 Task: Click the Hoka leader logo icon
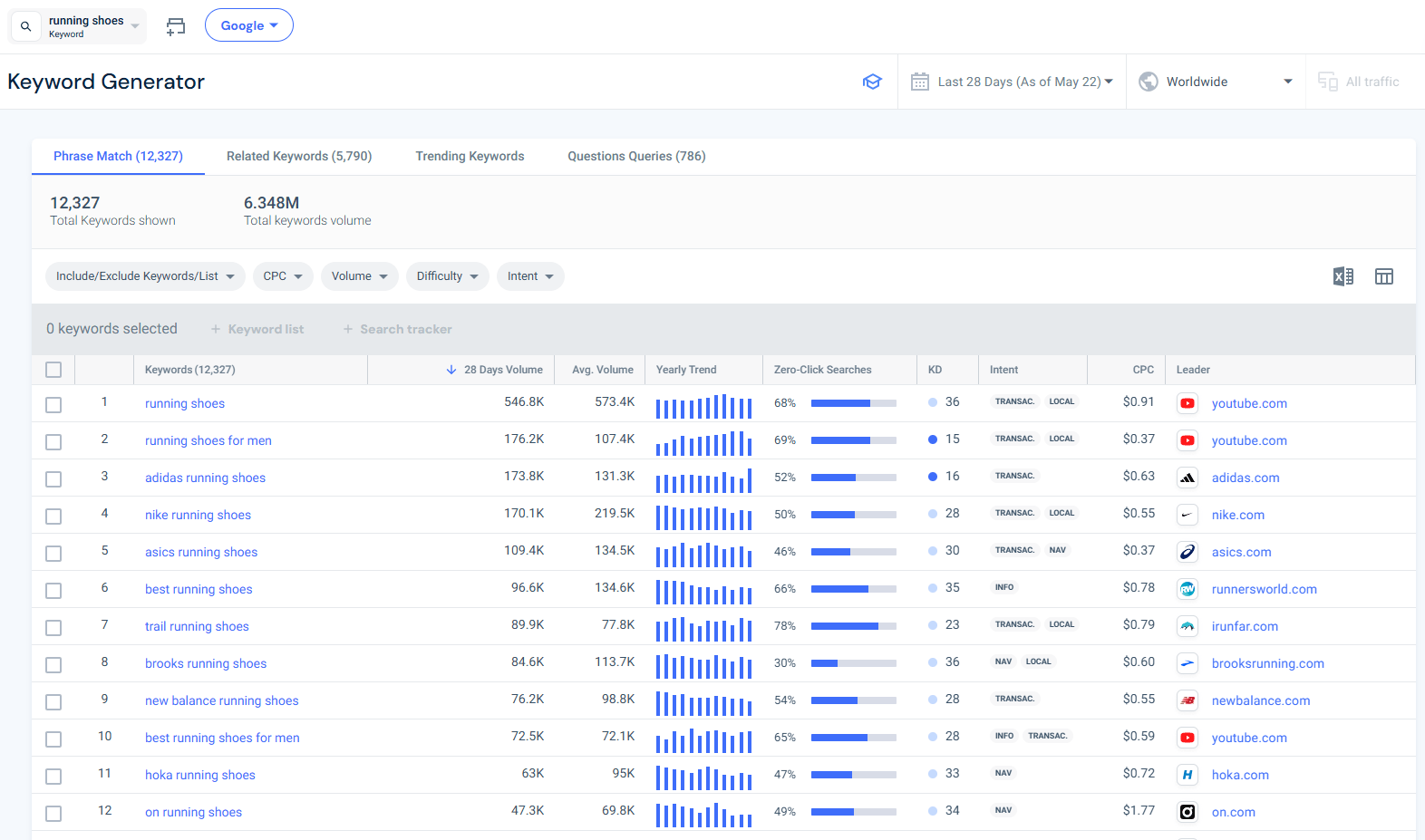tap(1187, 775)
